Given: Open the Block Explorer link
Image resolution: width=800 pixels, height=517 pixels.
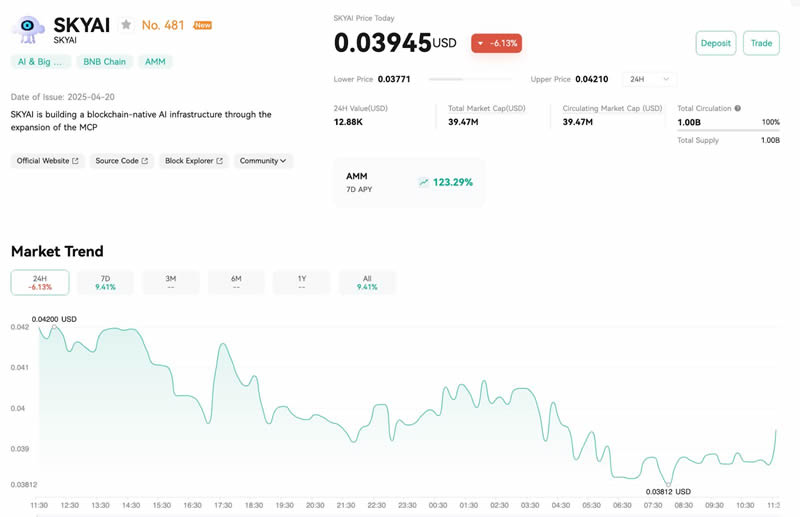Looking at the screenshot, I should (193, 160).
